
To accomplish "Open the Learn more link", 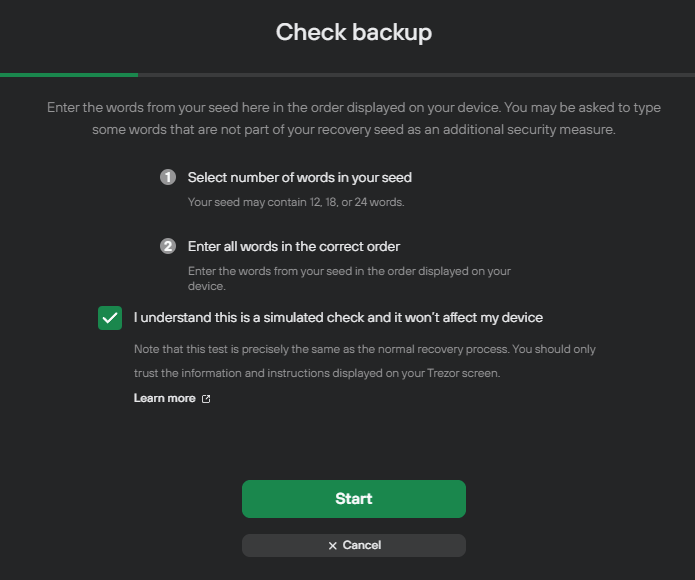I will click(x=164, y=398).
